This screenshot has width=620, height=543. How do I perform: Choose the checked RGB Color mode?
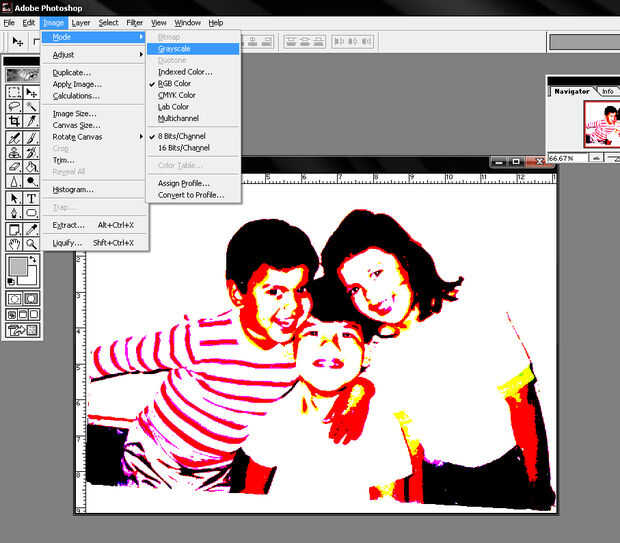(x=193, y=83)
